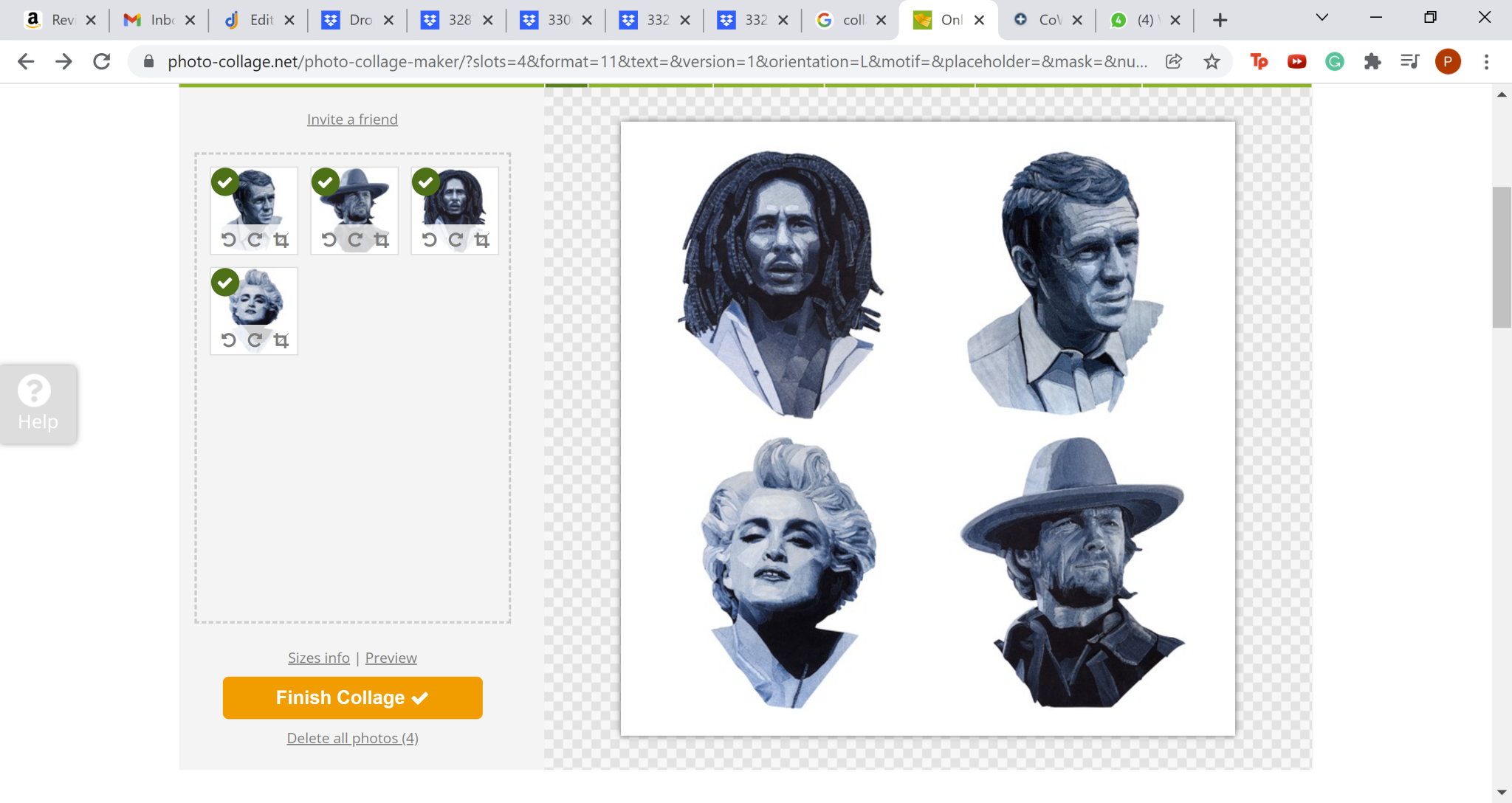The height and width of the screenshot is (803, 1512).
Task: Open the Chrome profile P avatar
Action: 1448,61
